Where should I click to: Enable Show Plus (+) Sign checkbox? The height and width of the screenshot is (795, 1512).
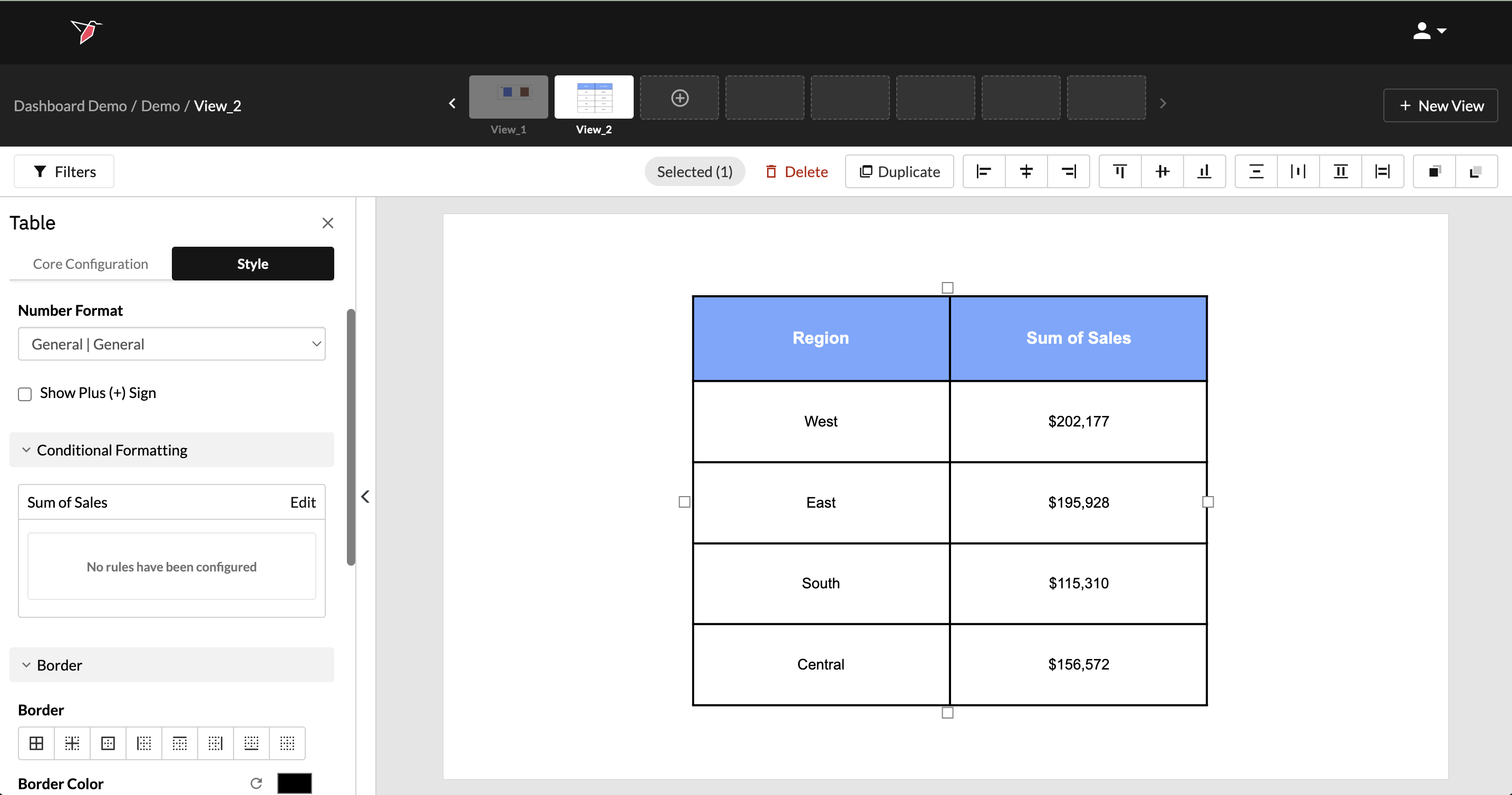pos(25,393)
